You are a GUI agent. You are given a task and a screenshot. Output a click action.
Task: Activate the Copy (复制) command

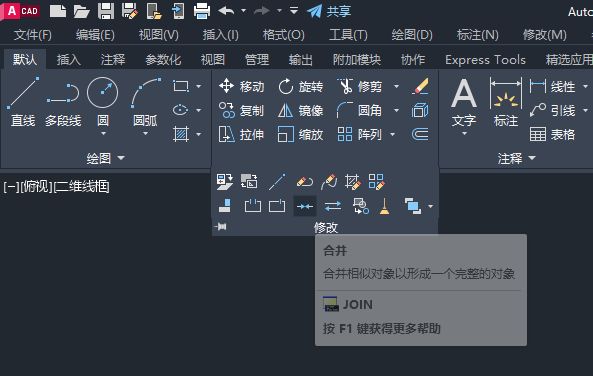[x=241, y=110]
